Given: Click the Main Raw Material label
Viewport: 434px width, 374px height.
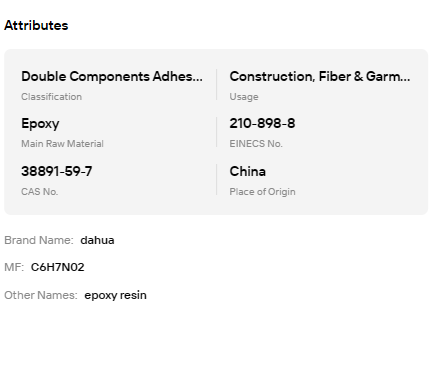Looking at the screenshot, I should tap(62, 144).
